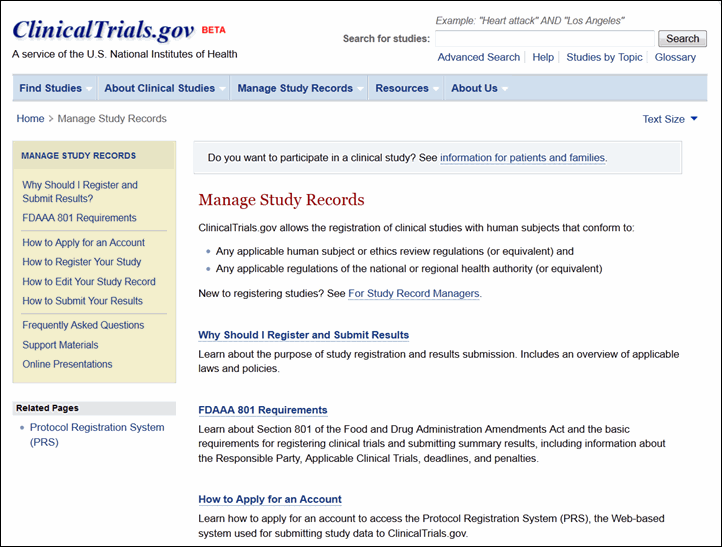This screenshot has width=722, height=547.
Task: Open the Help link in header
Action: [543, 57]
